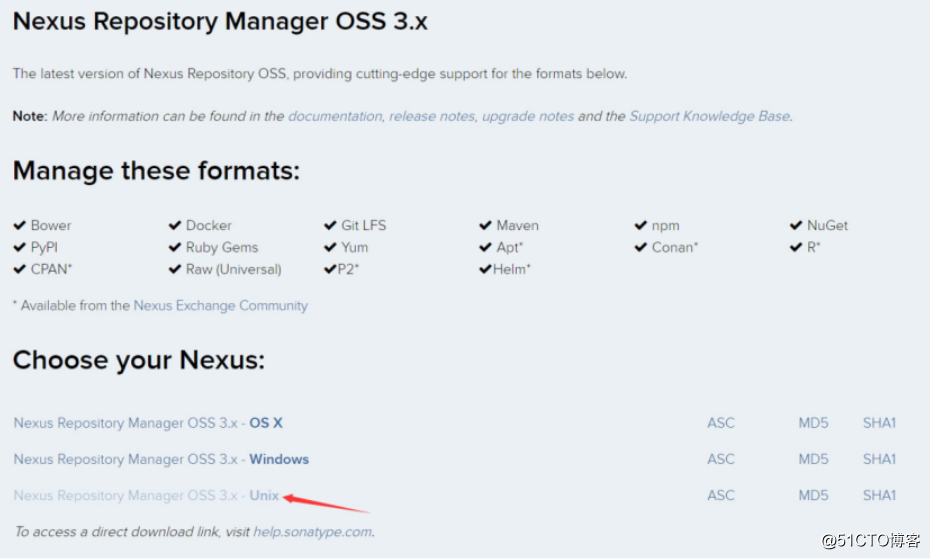Open the Nexus Exchange Community link
Image resolution: width=930 pixels, height=559 pixels.
coord(221,306)
